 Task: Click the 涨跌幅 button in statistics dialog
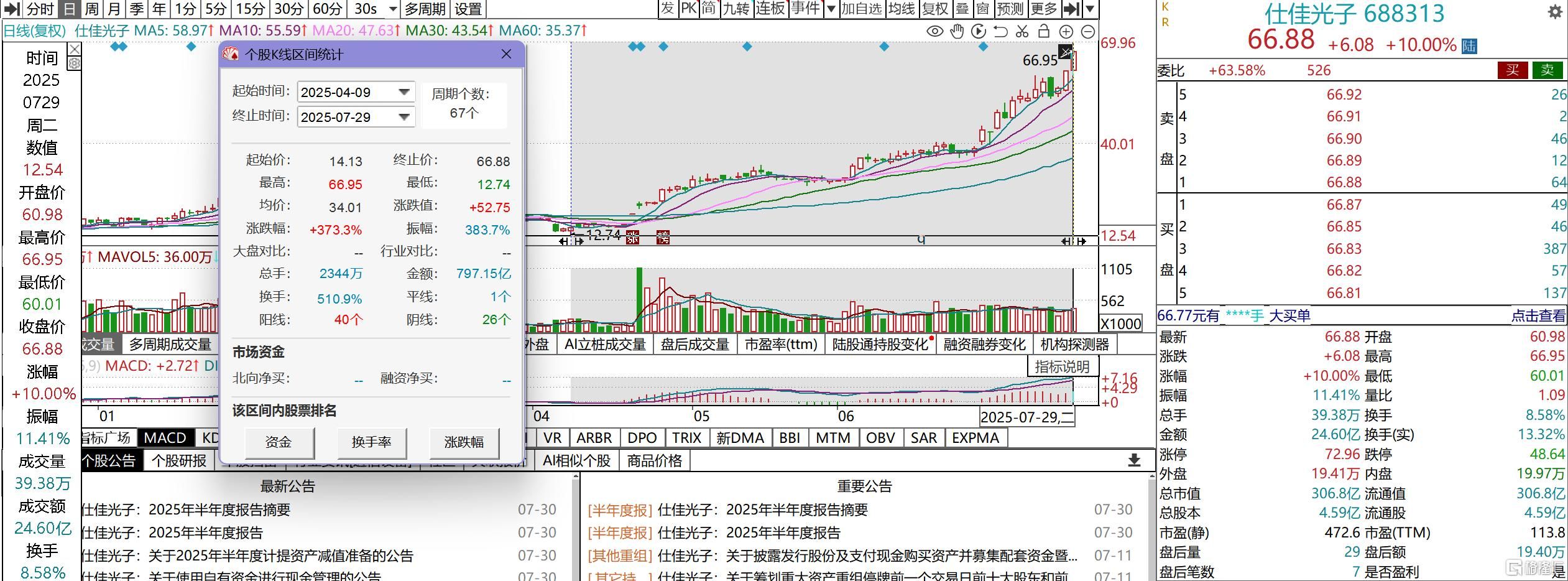(x=464, y=442)
